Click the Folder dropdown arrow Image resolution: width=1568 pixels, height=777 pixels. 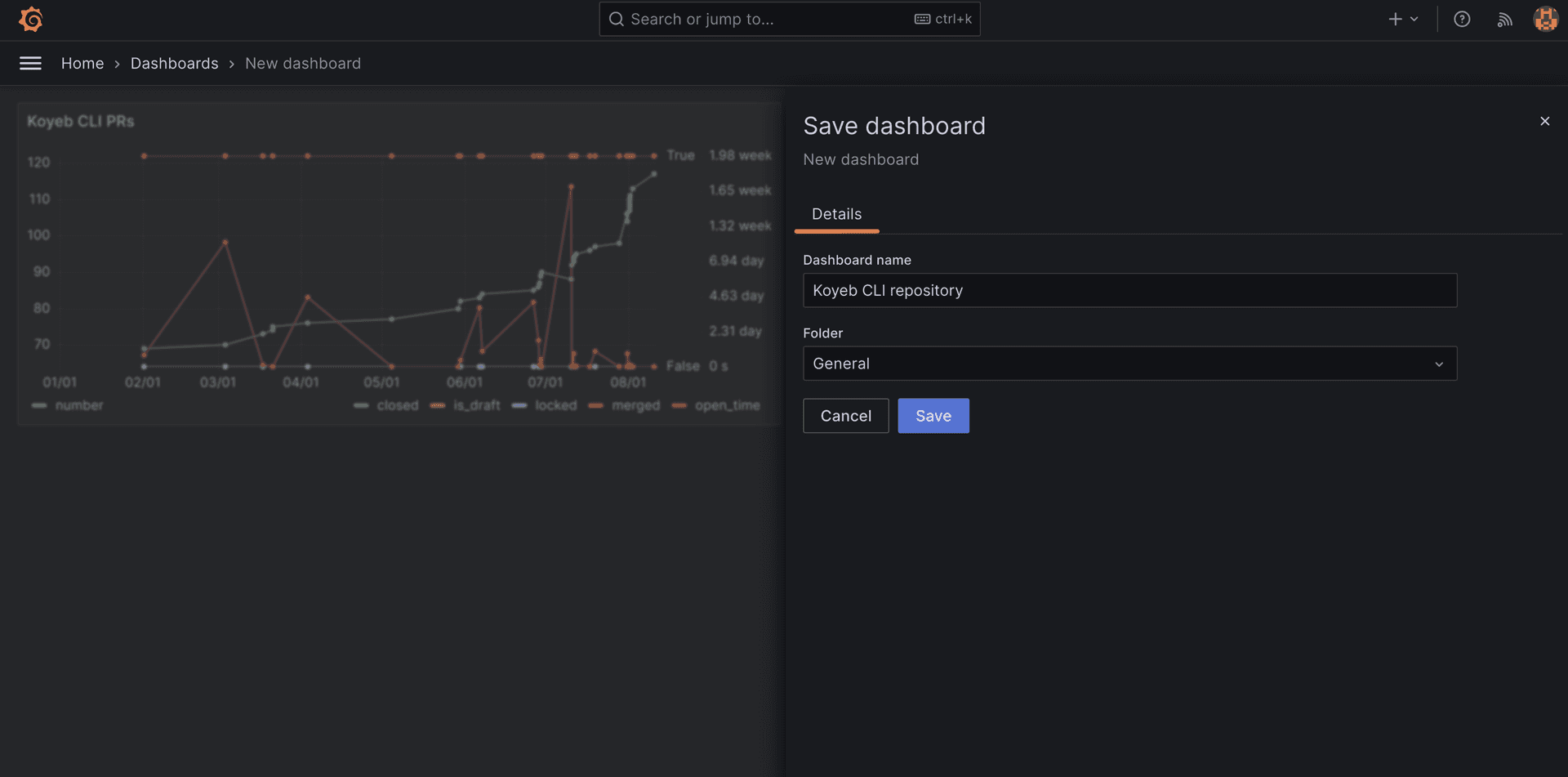pos(1439,364)
